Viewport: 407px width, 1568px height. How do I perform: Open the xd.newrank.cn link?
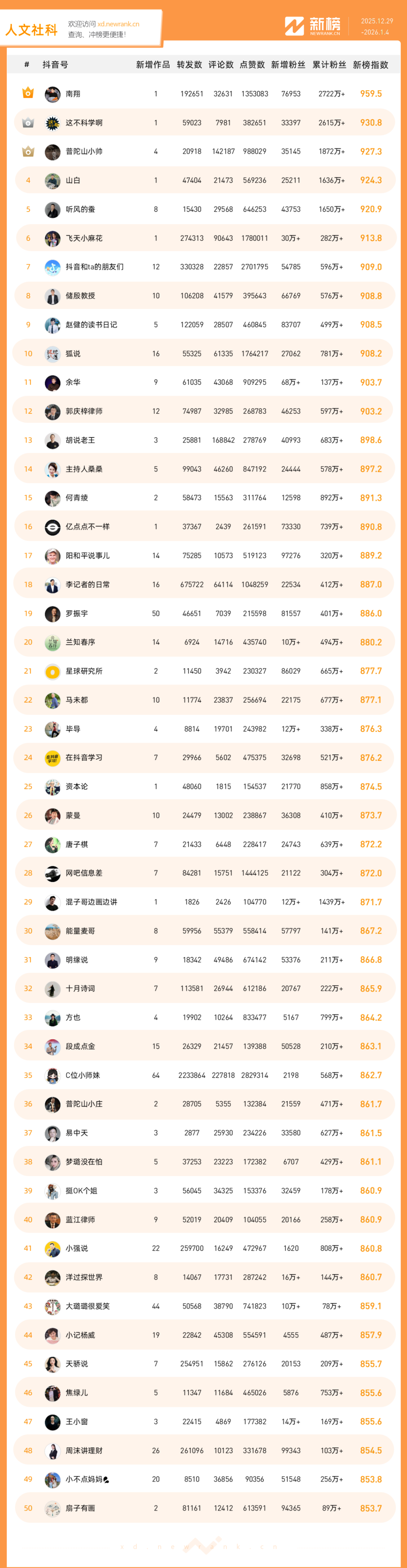coord(118,25)
